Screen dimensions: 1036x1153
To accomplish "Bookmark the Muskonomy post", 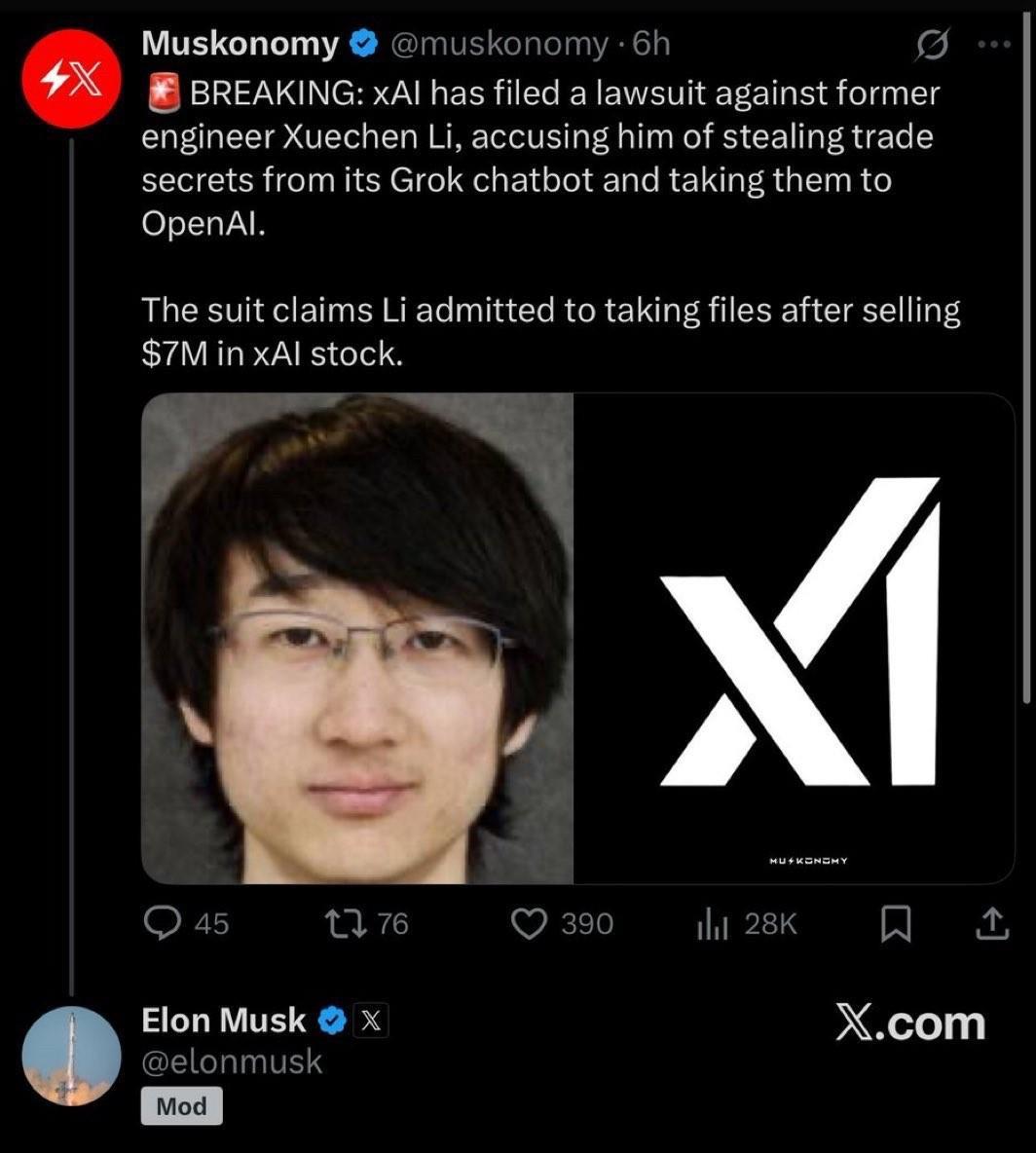I will [x=895, y=923].
